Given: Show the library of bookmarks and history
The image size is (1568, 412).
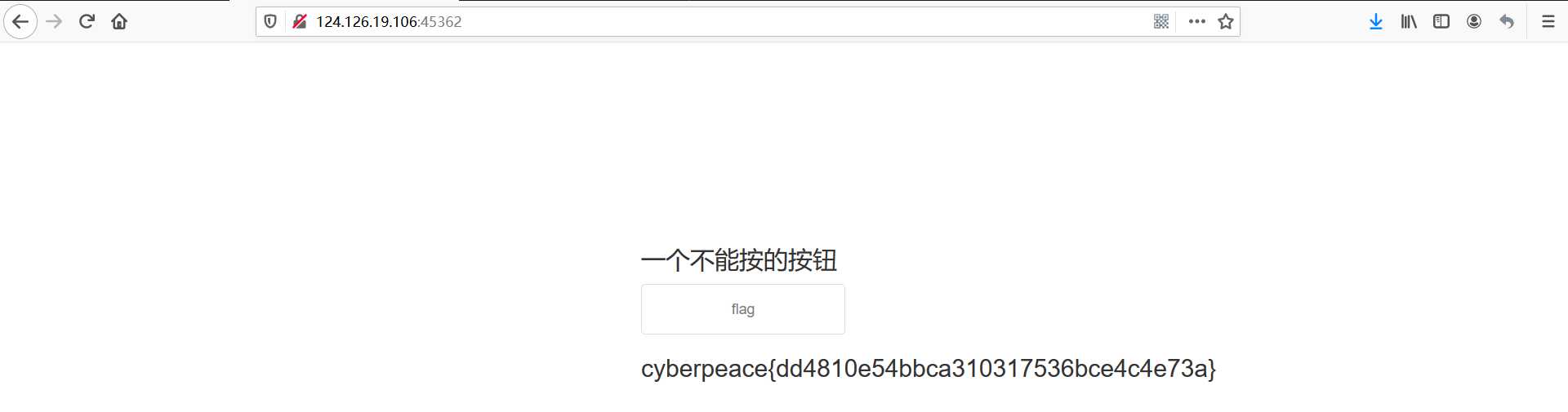Looking at the screenshot, I should 1409,22.
